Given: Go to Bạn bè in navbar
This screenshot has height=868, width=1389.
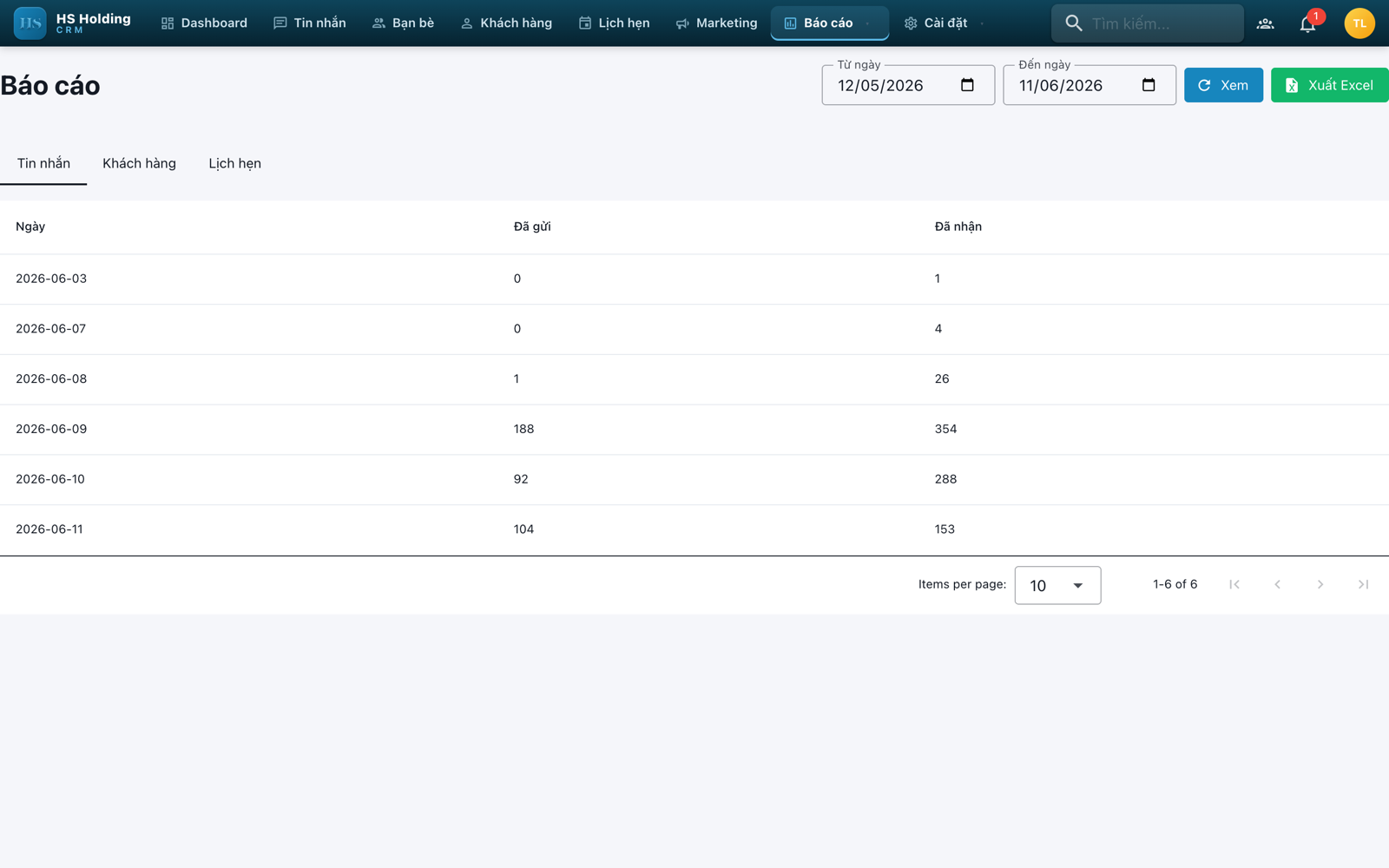Looking at the screenshot, I should tap(403, 23).
